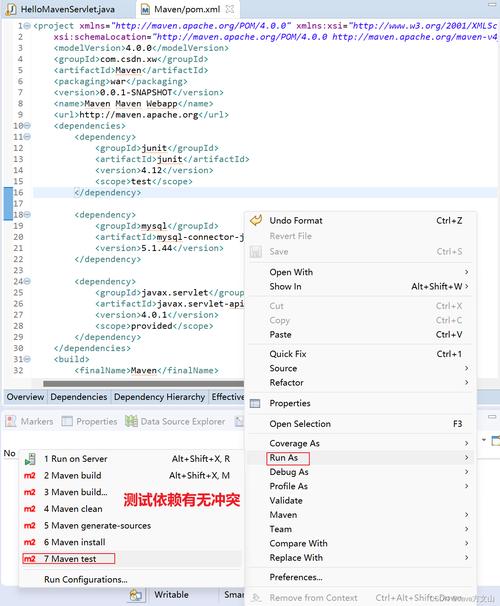Screen dimensions: 500x606
Task: Click the m2 icon beside Maven clean
Action: click(30, 509)
